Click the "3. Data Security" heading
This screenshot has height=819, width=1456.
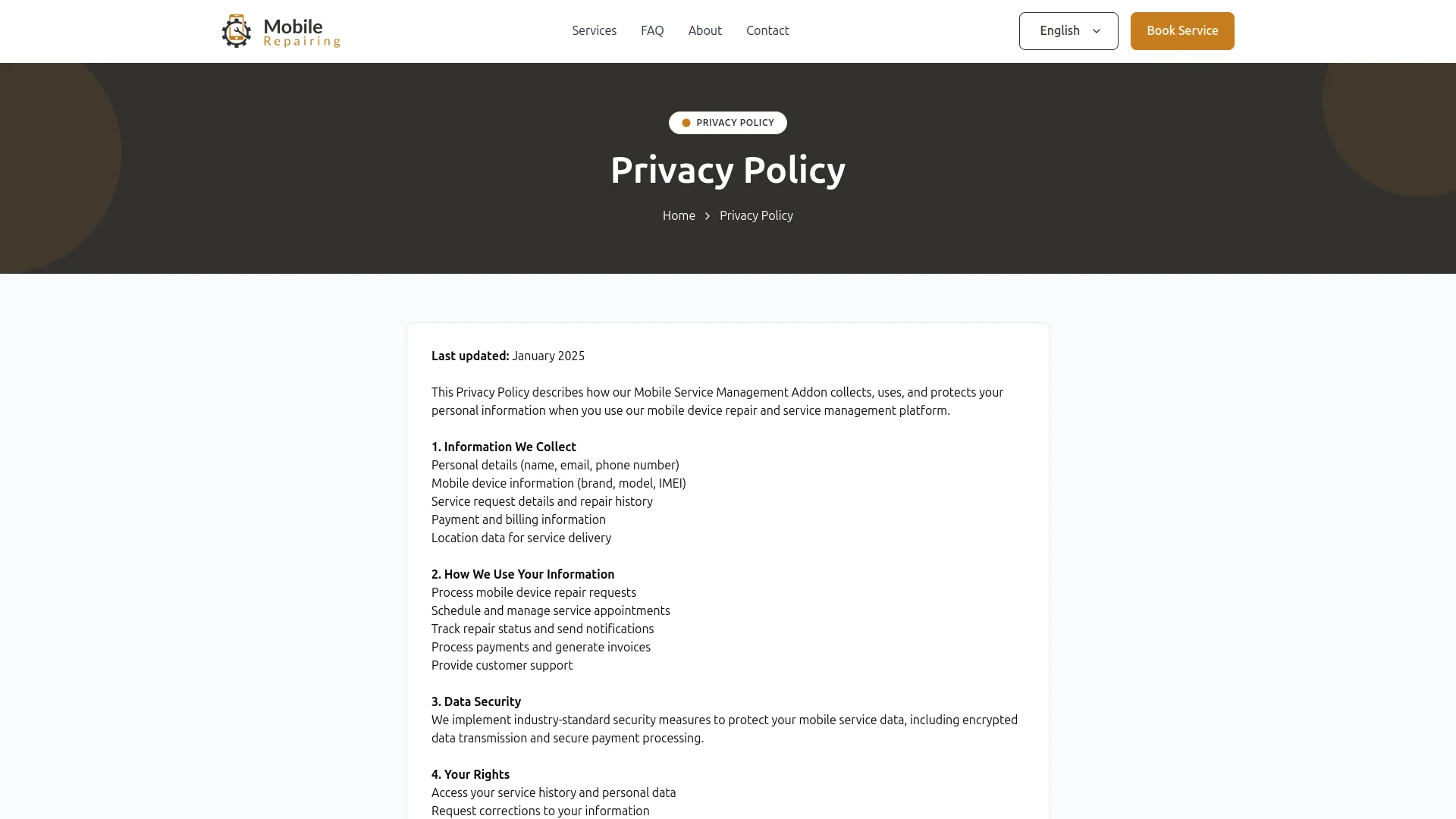(x=475, y=701)
